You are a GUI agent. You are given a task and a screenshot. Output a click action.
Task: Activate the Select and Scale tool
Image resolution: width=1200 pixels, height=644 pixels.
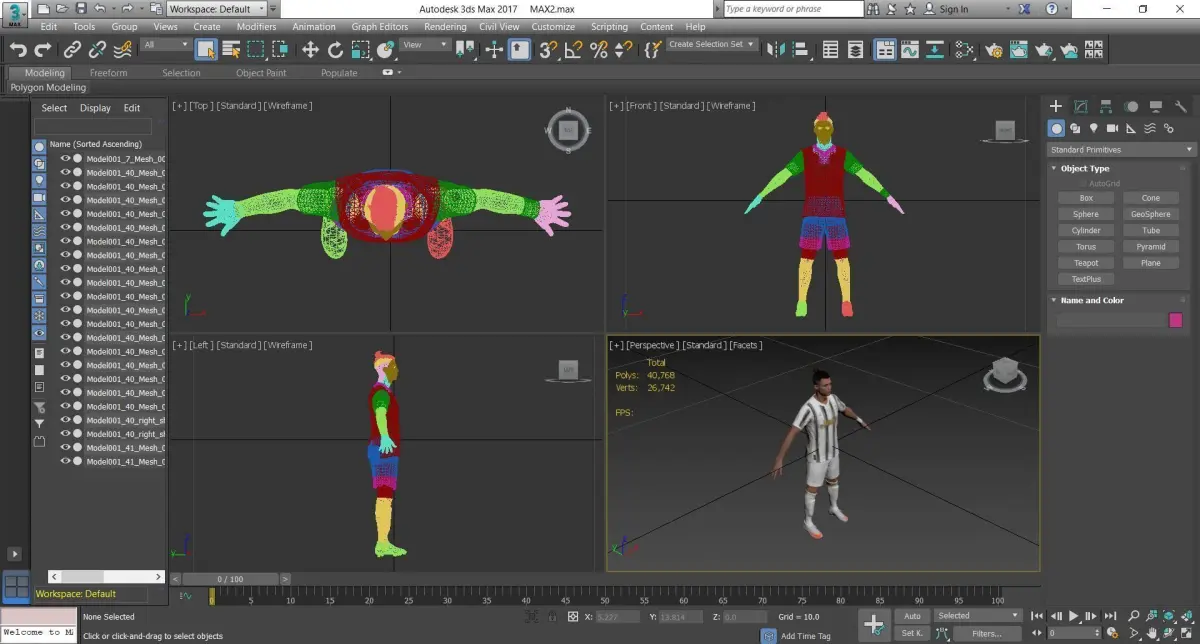click(360, 49)
